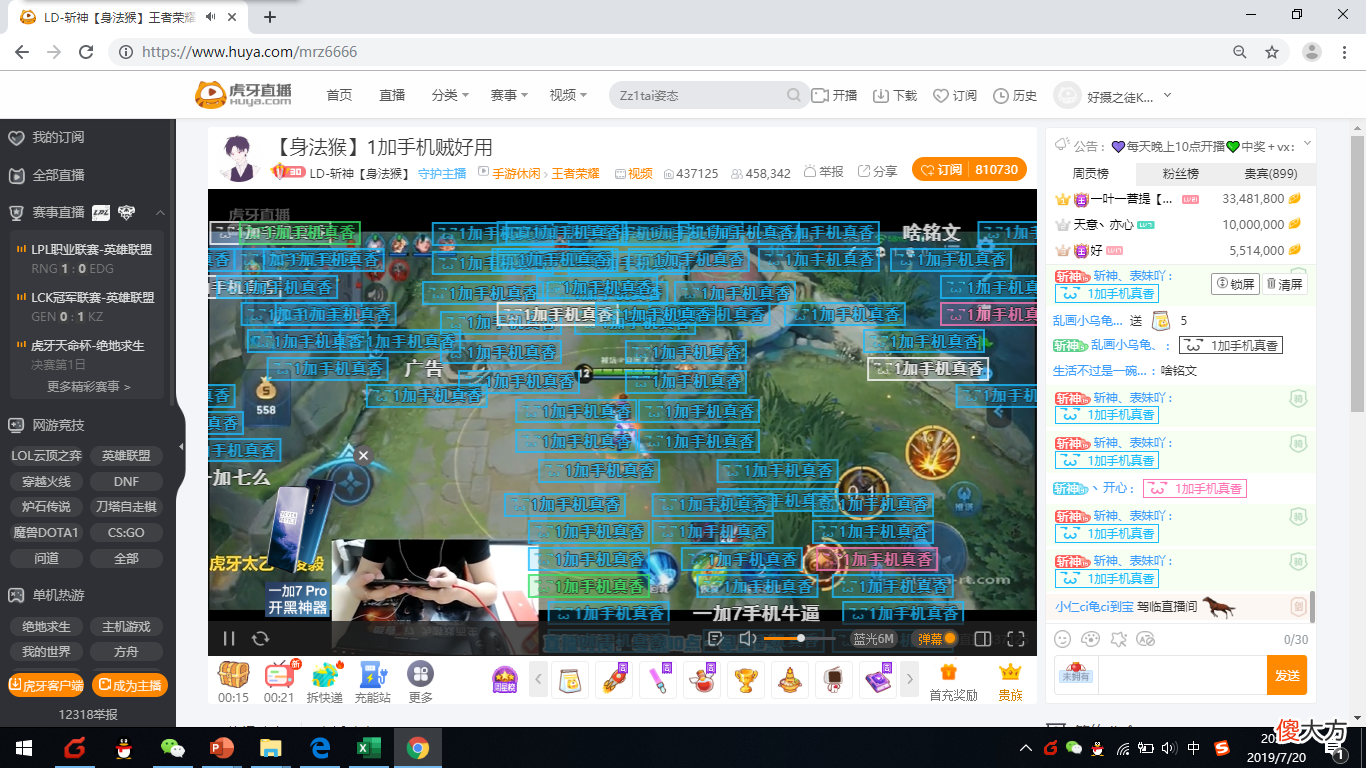Collapse the 赛事直播 sidebar section
Image resolution: width=1366 pixels, height=768 pixels.
click(160, 213)
